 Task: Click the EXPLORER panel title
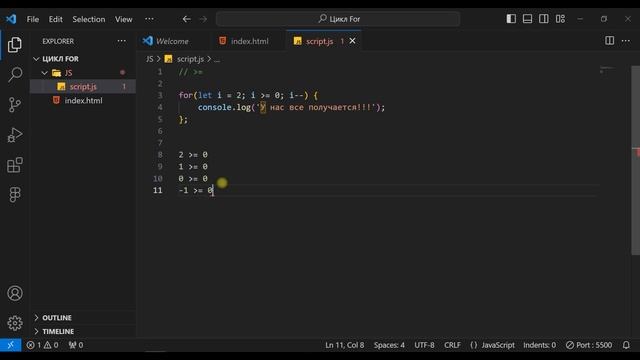(58, 41)
